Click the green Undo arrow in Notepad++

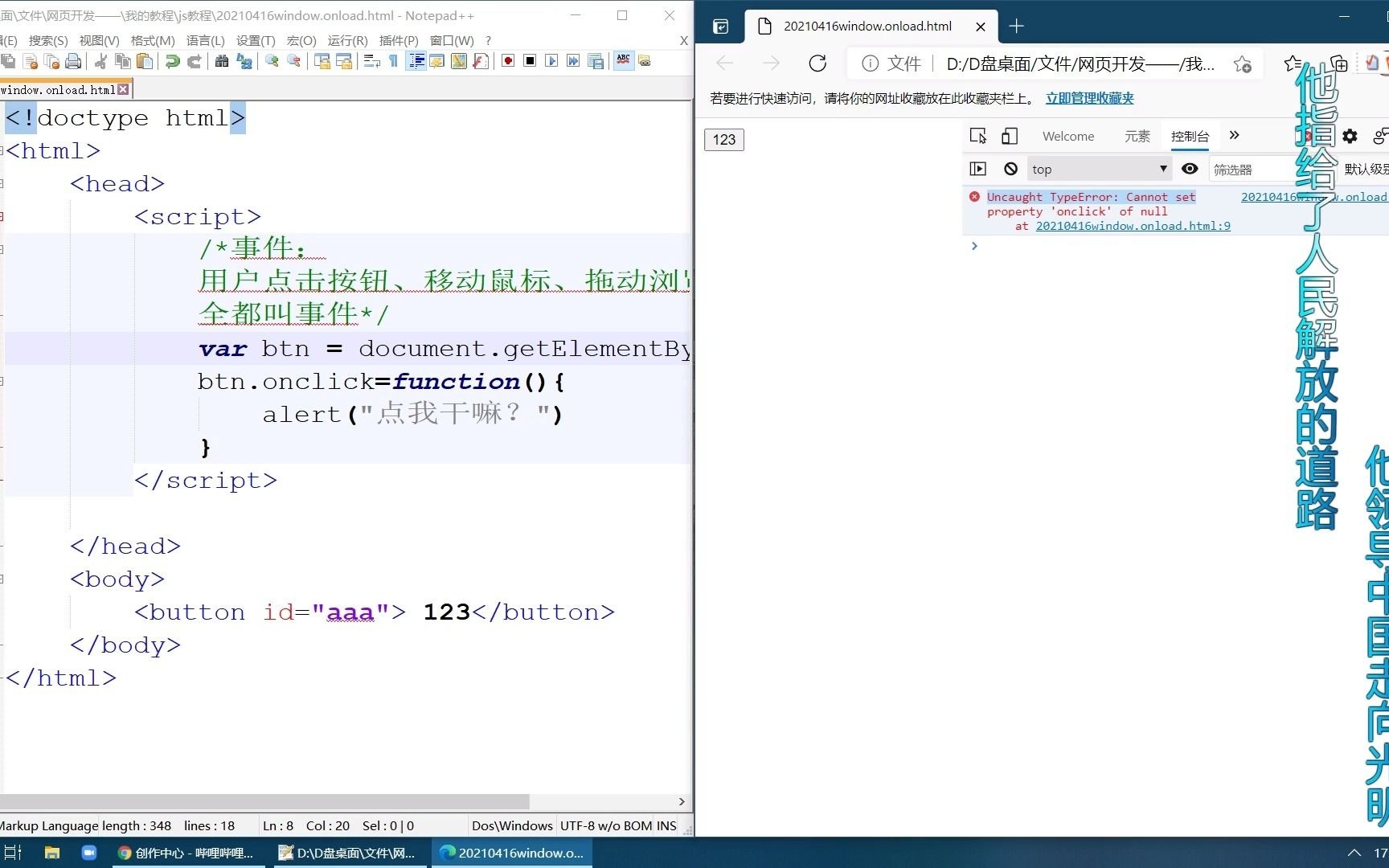point(172,61)
